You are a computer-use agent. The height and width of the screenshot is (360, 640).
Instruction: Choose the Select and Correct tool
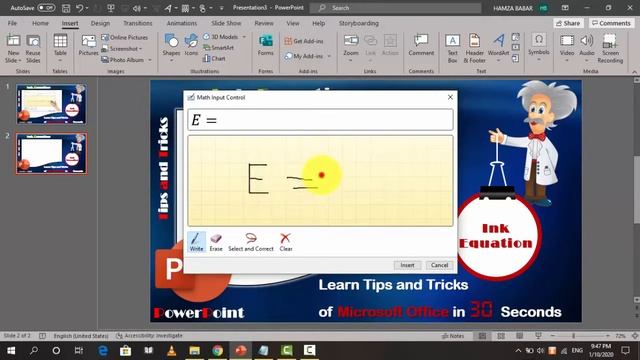pyautogui.click(x=251, y=242)
